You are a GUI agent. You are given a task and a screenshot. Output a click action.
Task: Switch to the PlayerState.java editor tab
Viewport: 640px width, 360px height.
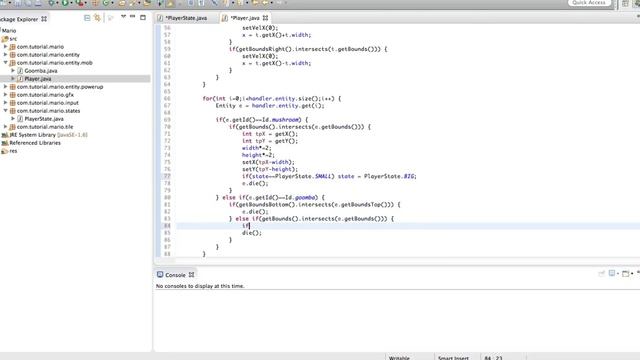coord(182,18)
